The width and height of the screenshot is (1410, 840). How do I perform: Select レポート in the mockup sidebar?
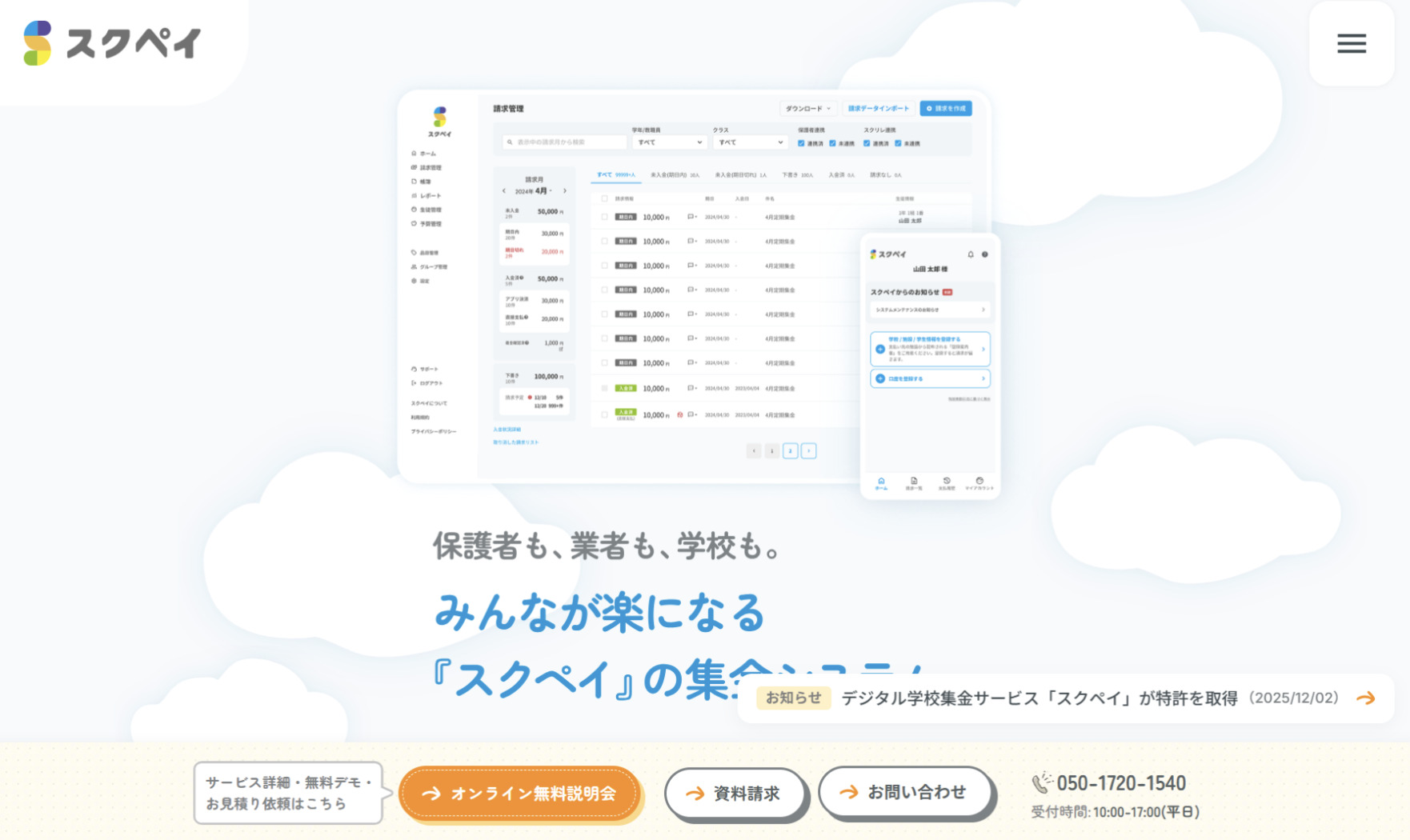[x=426, y=196]
